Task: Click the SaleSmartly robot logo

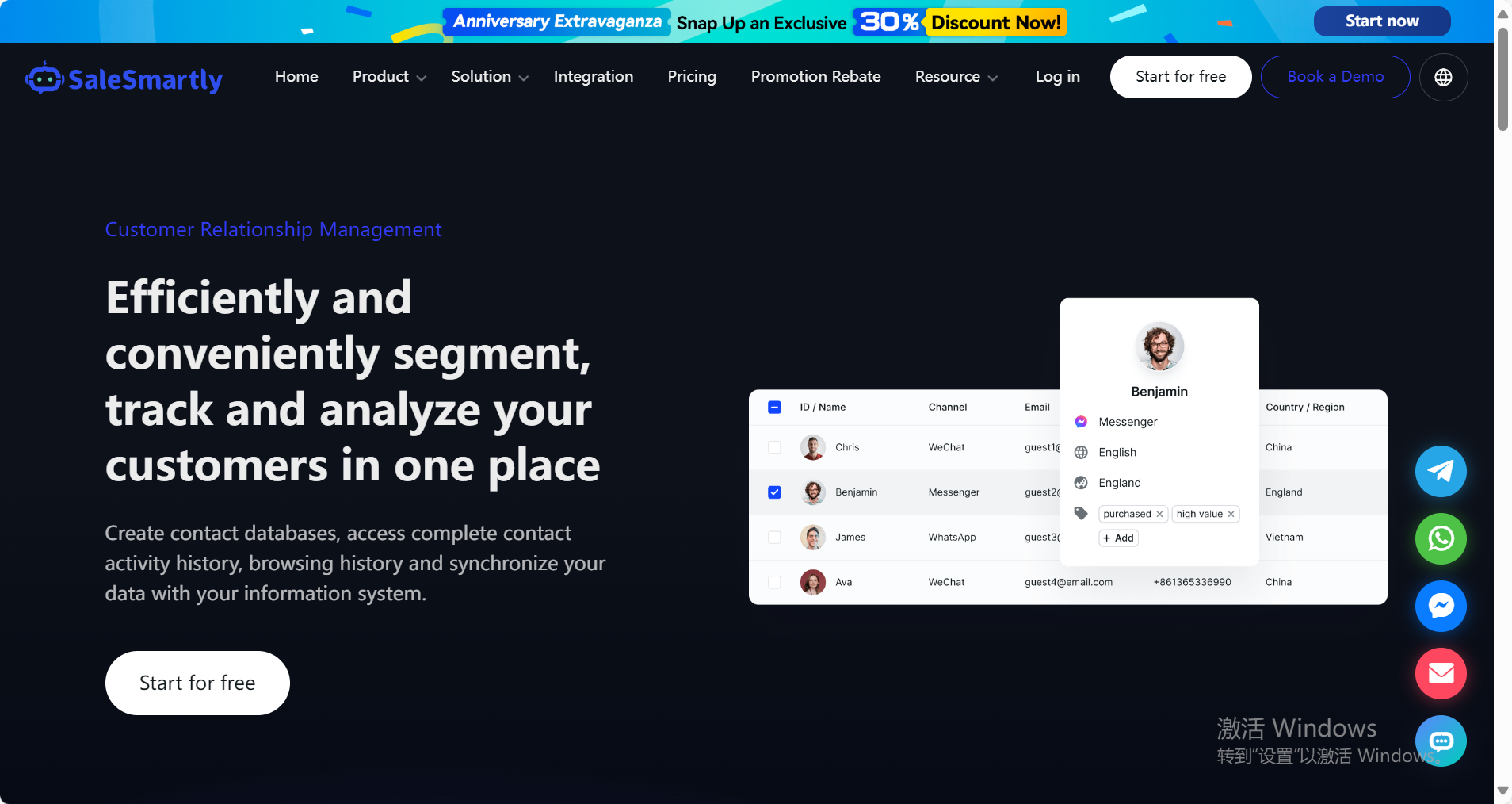Action: [124, 78]
